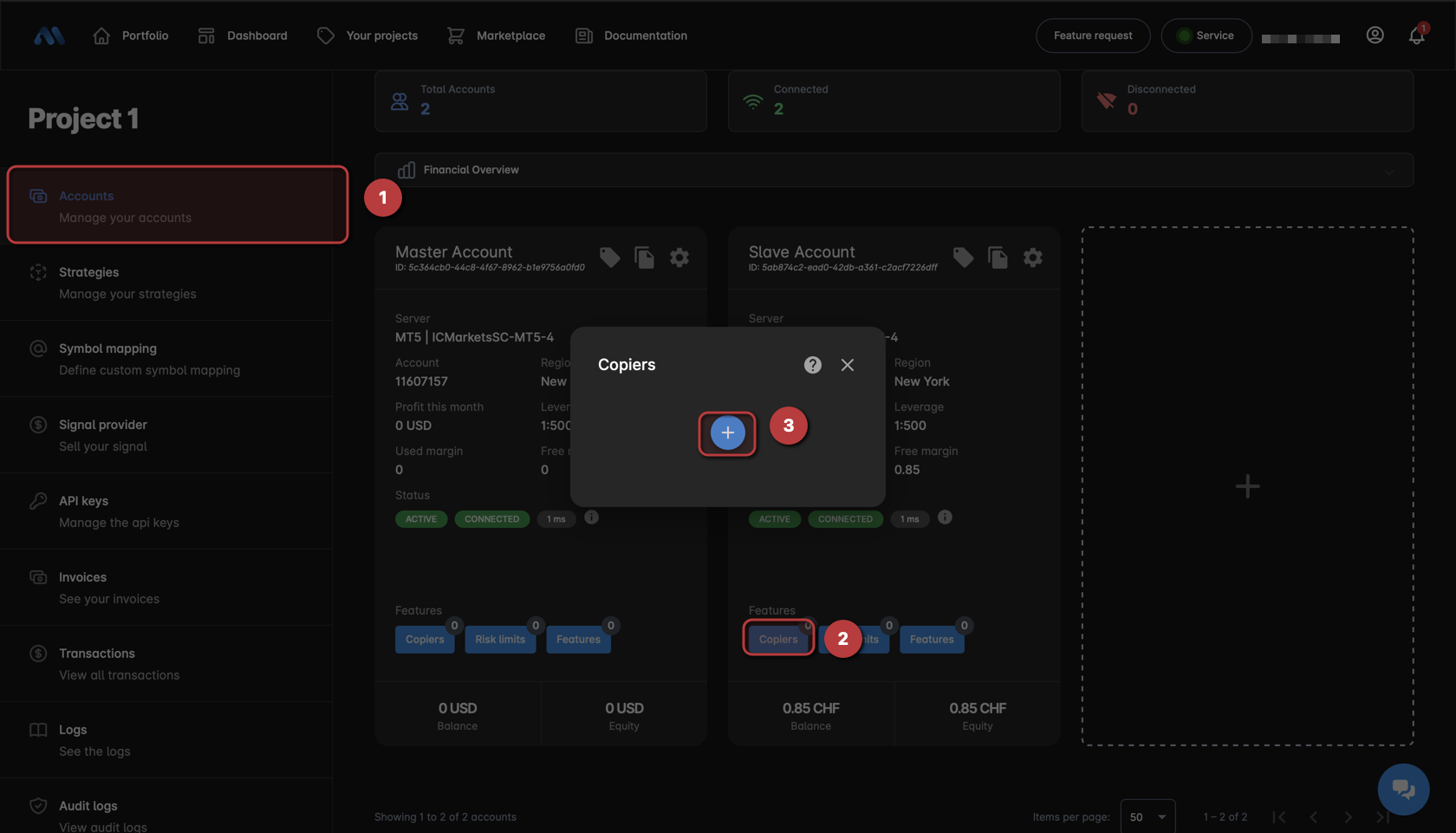This screenshot has width=1456, height=833.
Task: Click Features button on Slave Account
Action: 931,640
